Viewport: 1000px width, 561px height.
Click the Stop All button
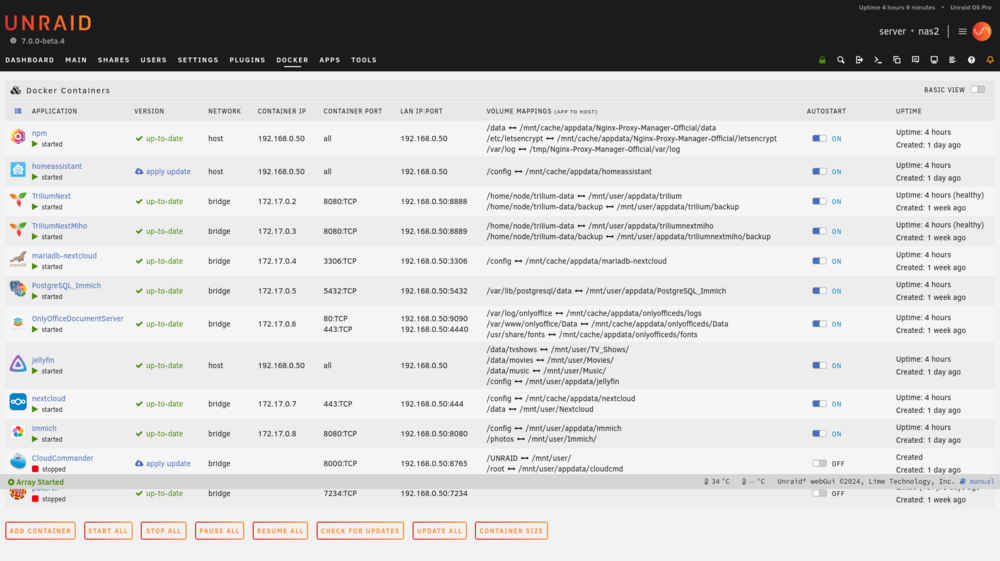pyautogui.click(x=163, y=530)
